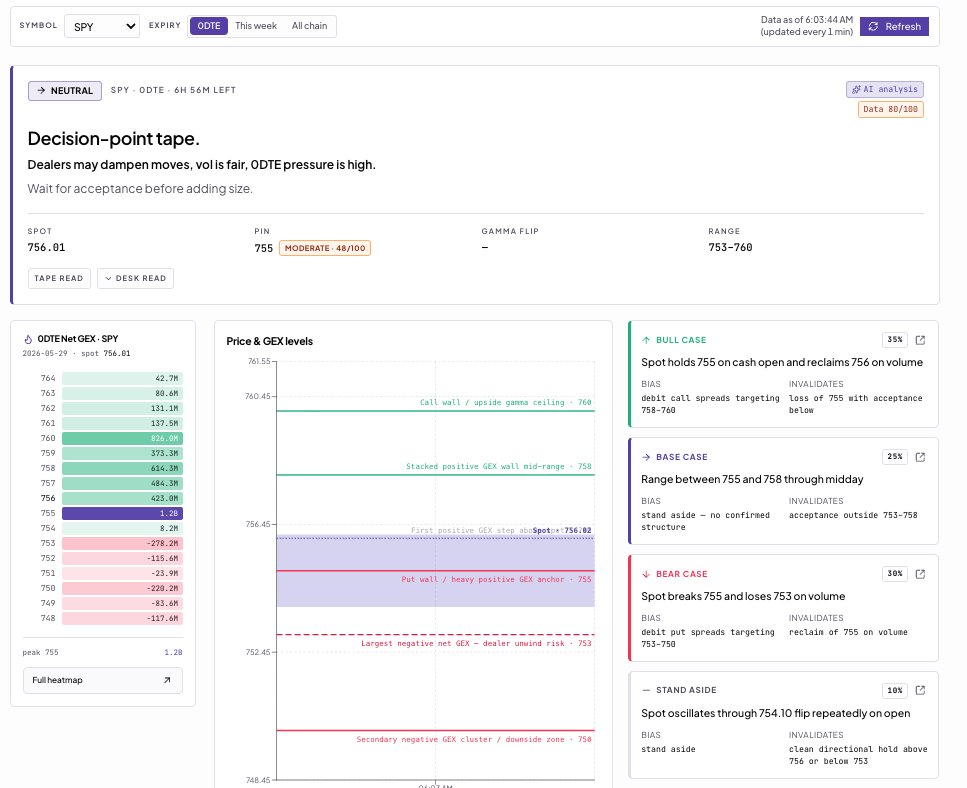Open Base Case external link icon
Image resolution: width=967 pixels, height=788 pixels.
(x=920, y=457)
